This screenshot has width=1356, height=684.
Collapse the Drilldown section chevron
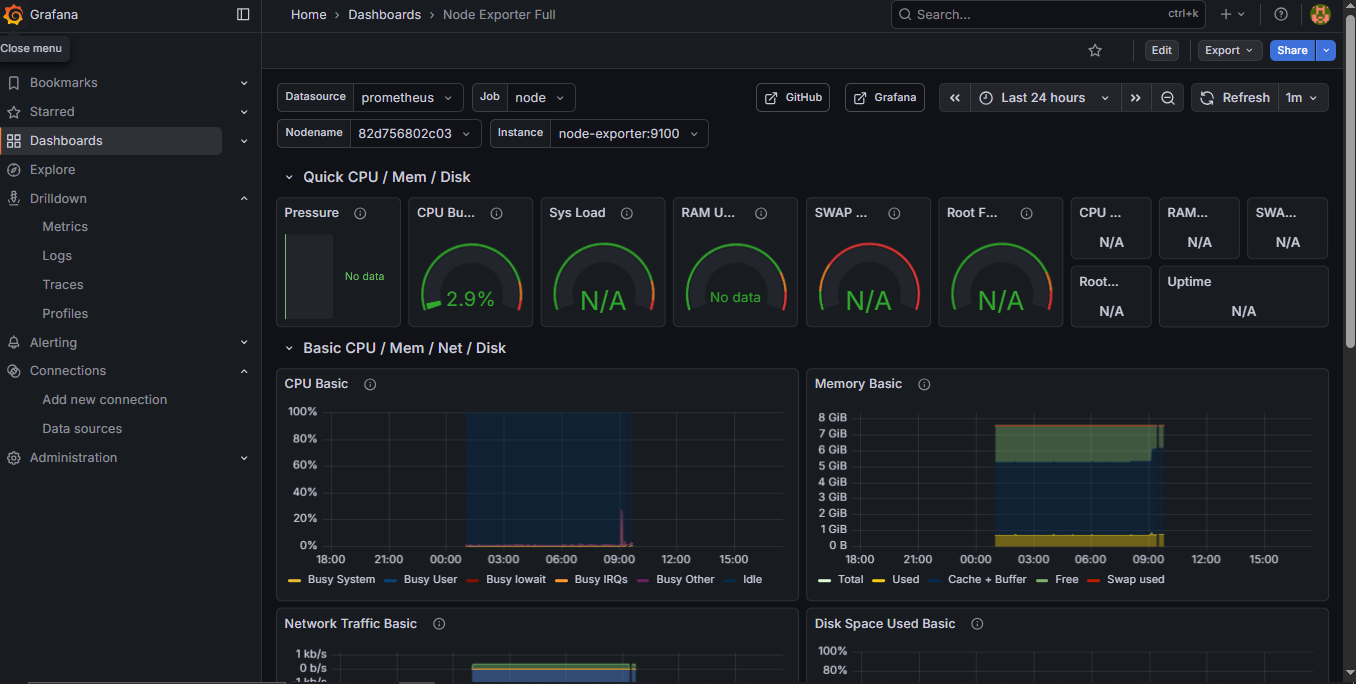[x=244, y=199]
